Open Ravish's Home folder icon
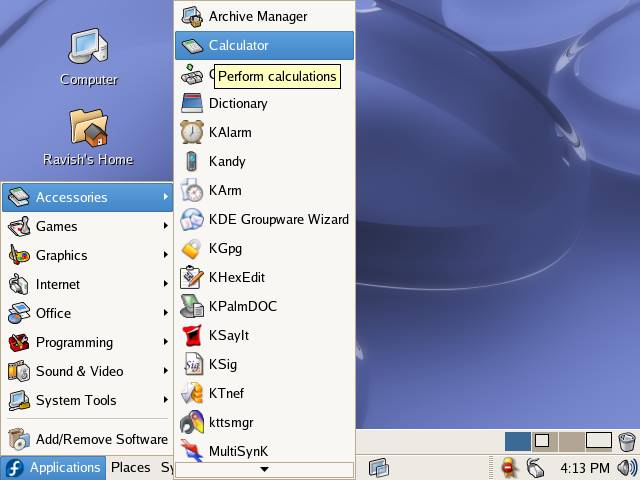 pos(88,136)
